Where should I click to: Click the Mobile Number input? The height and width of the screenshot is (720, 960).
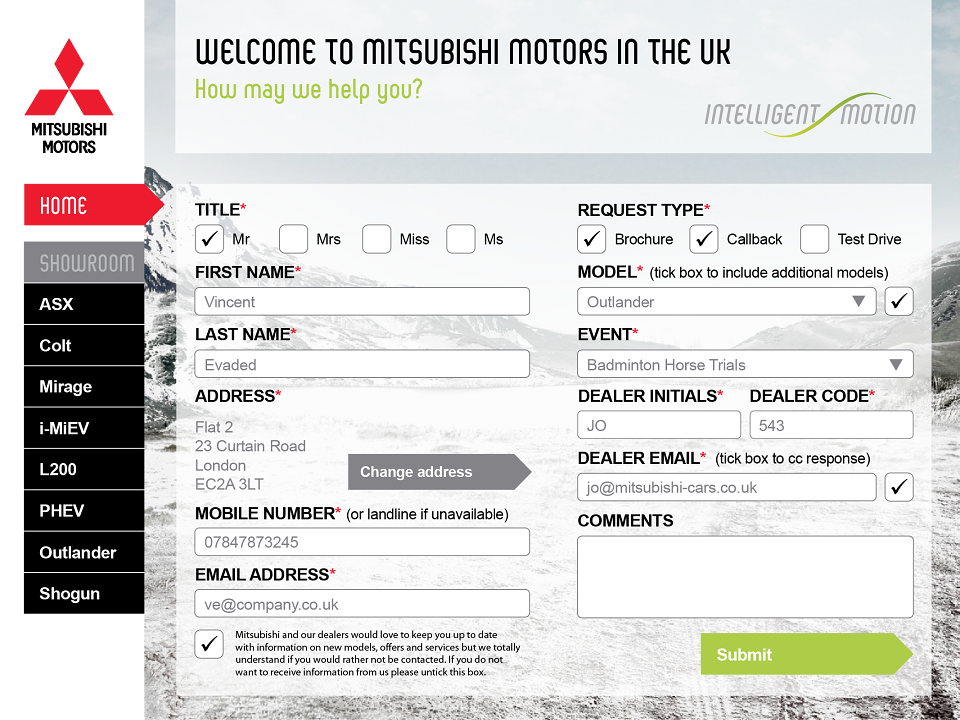coord(362,542)
